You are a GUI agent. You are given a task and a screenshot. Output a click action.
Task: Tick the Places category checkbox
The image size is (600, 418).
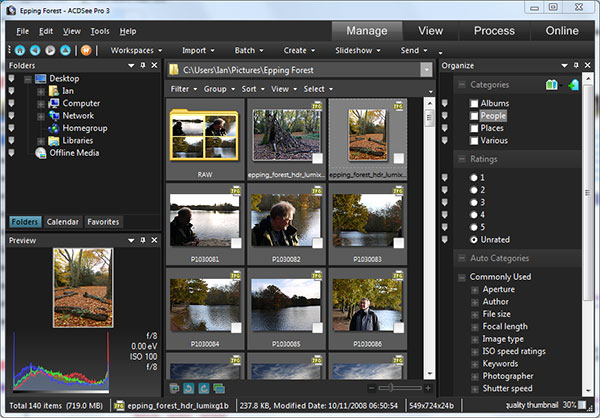474,128
